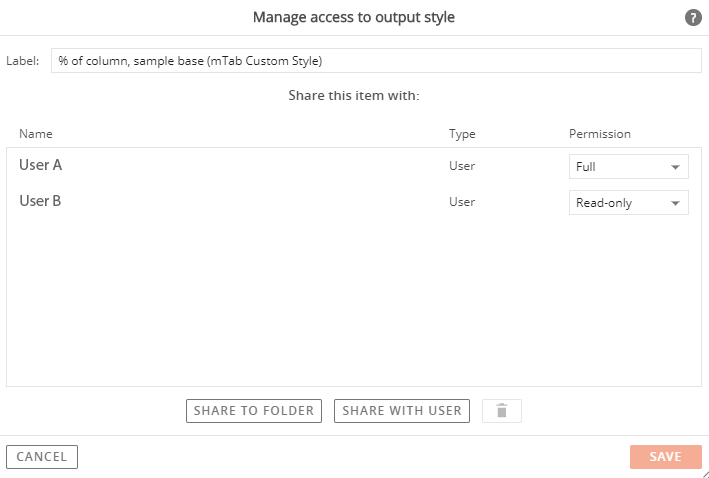Click the 'Label:' field caption

coord(23,61)
